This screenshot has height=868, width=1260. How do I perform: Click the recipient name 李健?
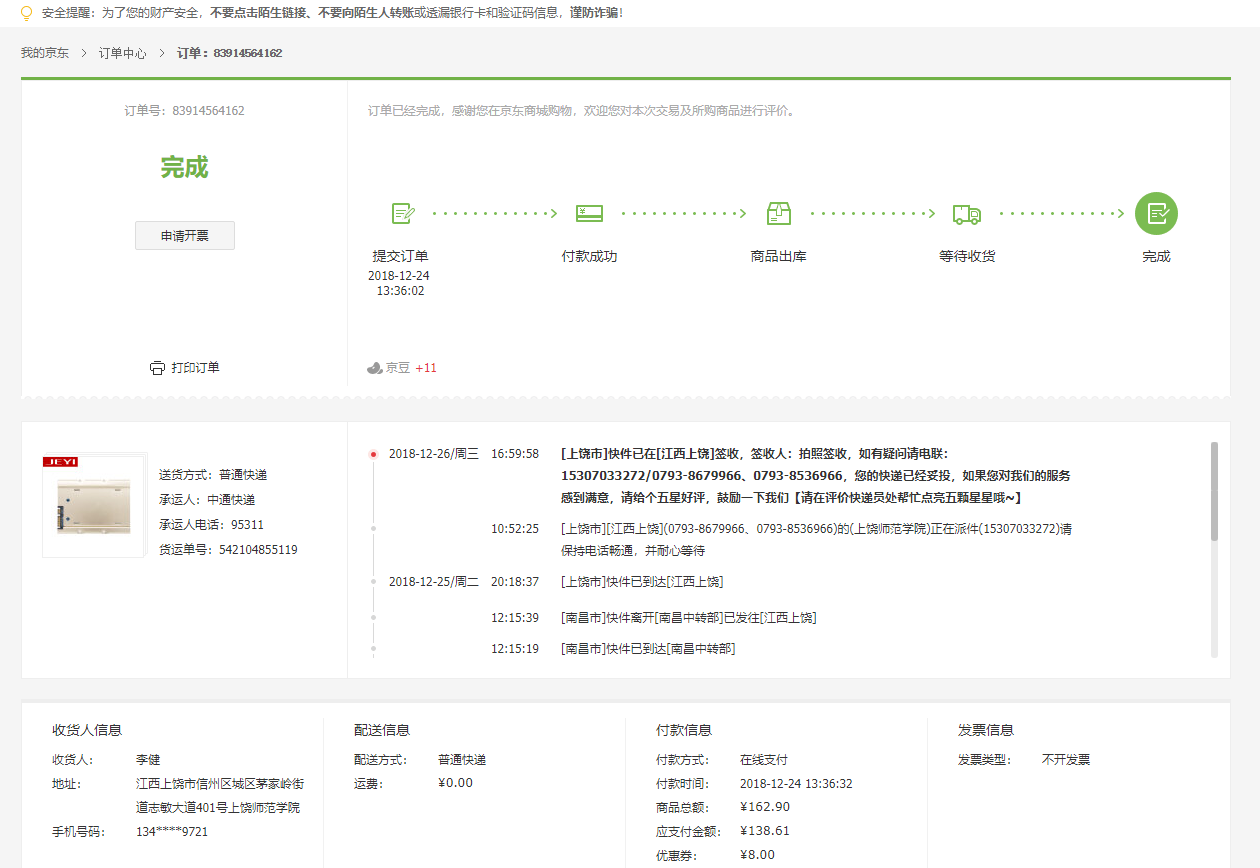pyautogui.click(x=148, y=760)
